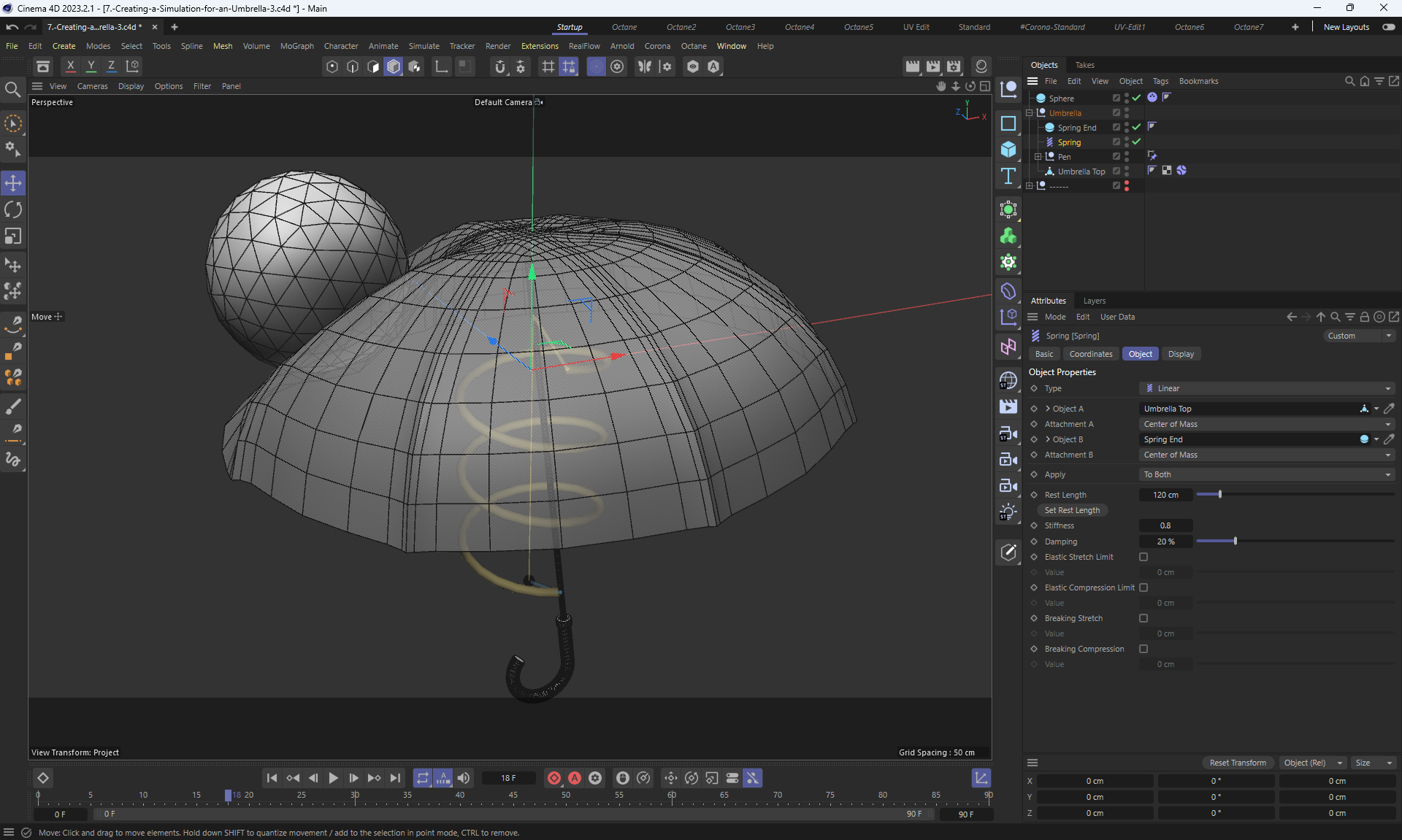Open the Simulate menu

424,46
